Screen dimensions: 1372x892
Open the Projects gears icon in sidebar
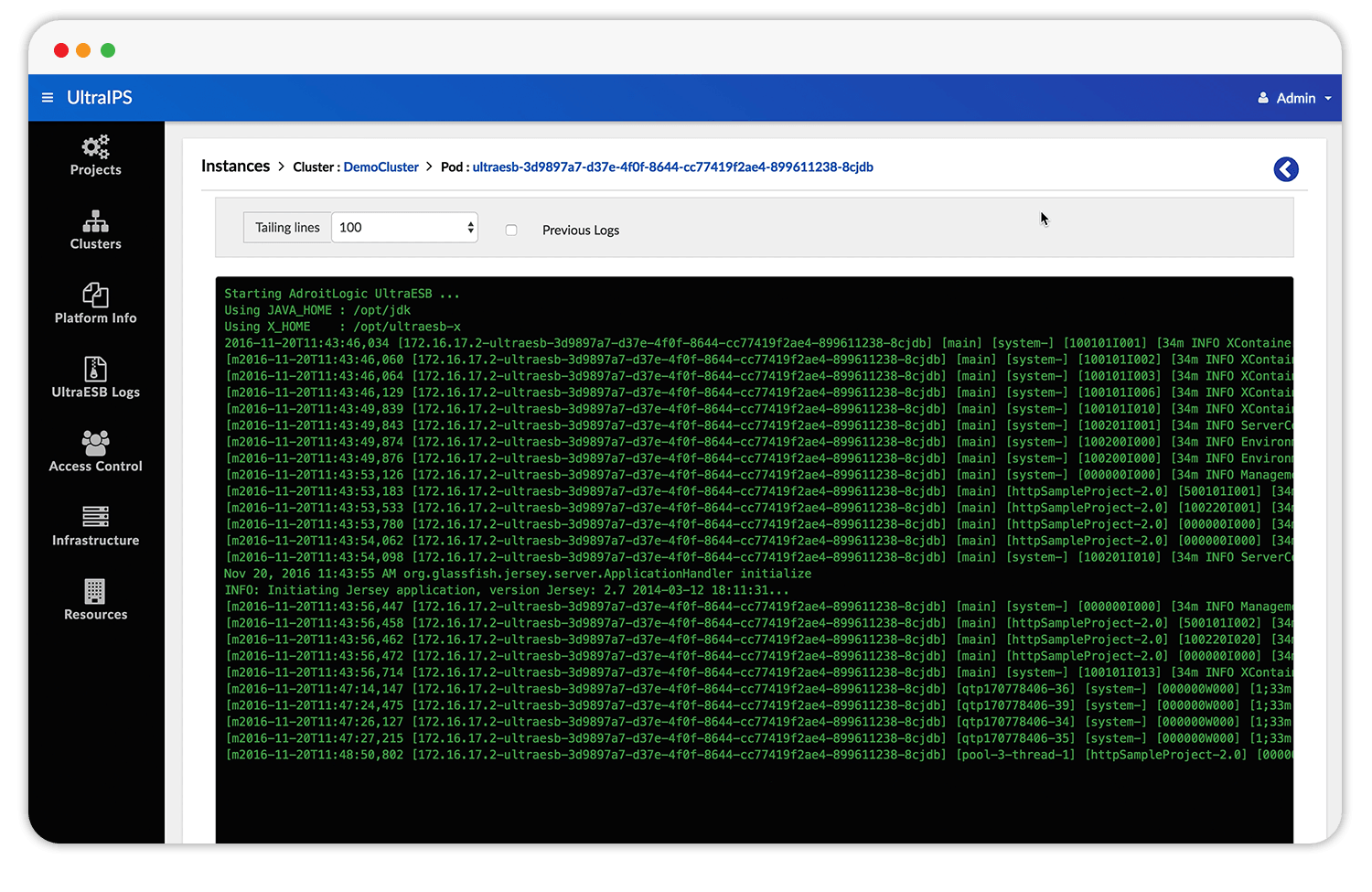click(95, 146)
